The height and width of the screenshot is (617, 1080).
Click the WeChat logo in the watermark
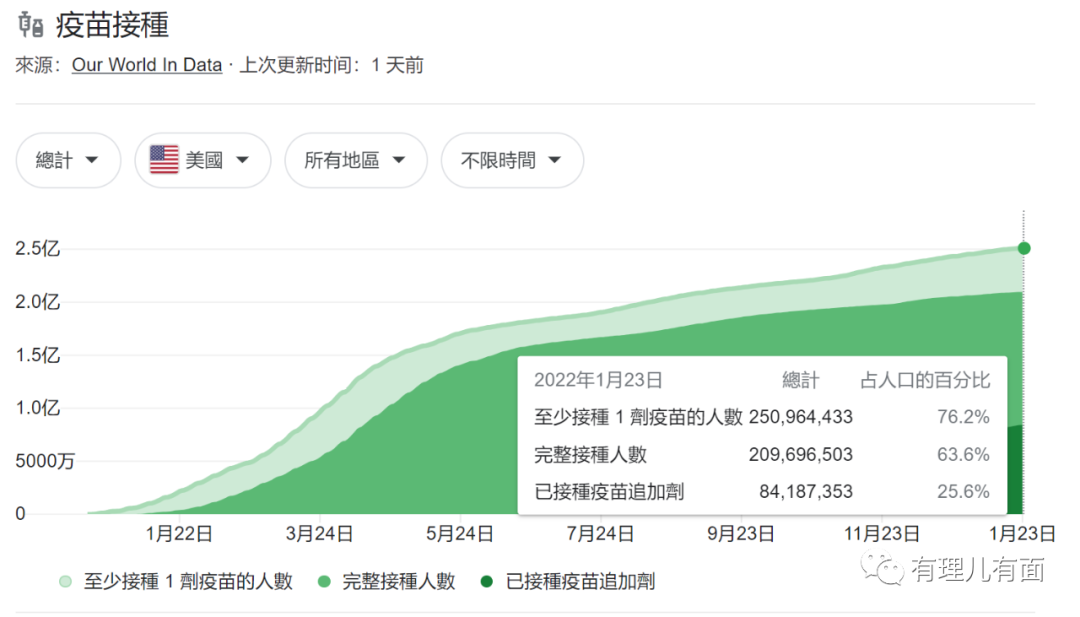883,568
